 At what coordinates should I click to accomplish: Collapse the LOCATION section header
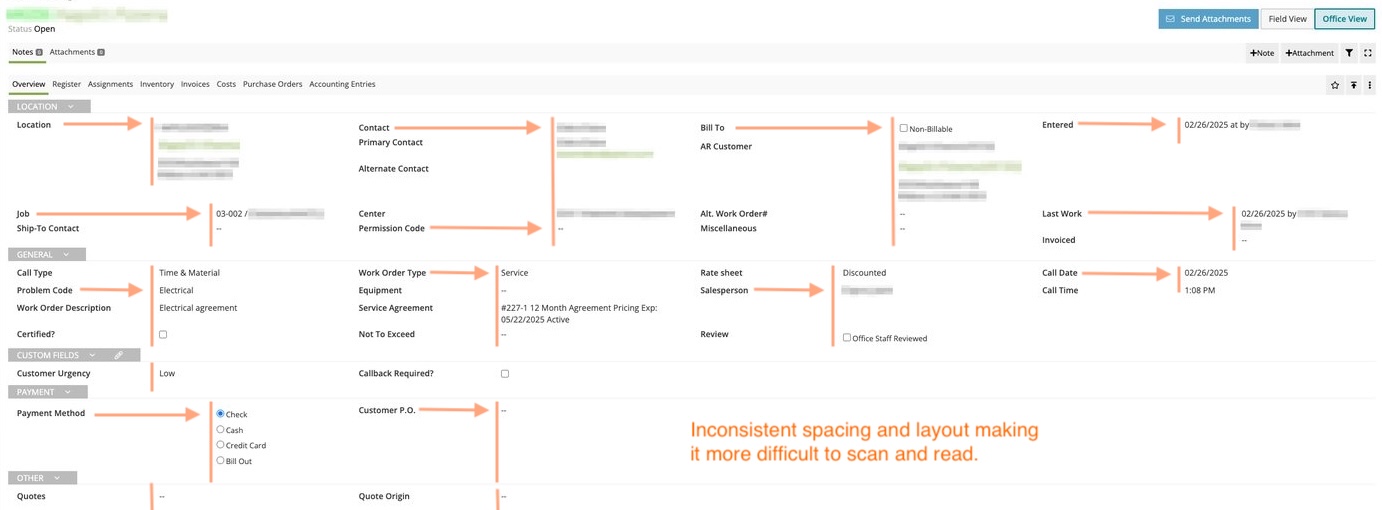(x=50, y=106)
